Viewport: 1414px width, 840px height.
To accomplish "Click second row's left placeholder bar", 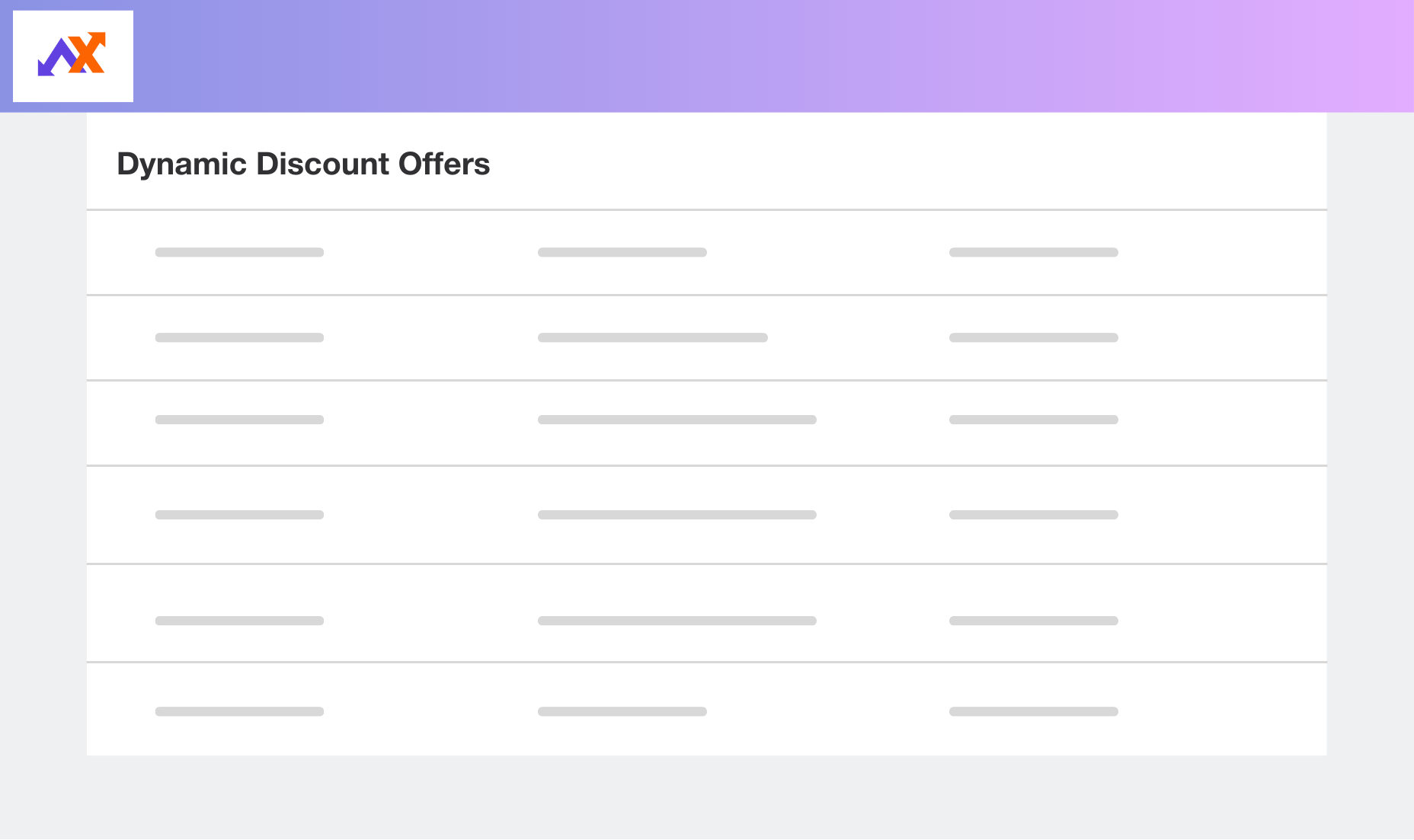I will (x=239, y=337).
